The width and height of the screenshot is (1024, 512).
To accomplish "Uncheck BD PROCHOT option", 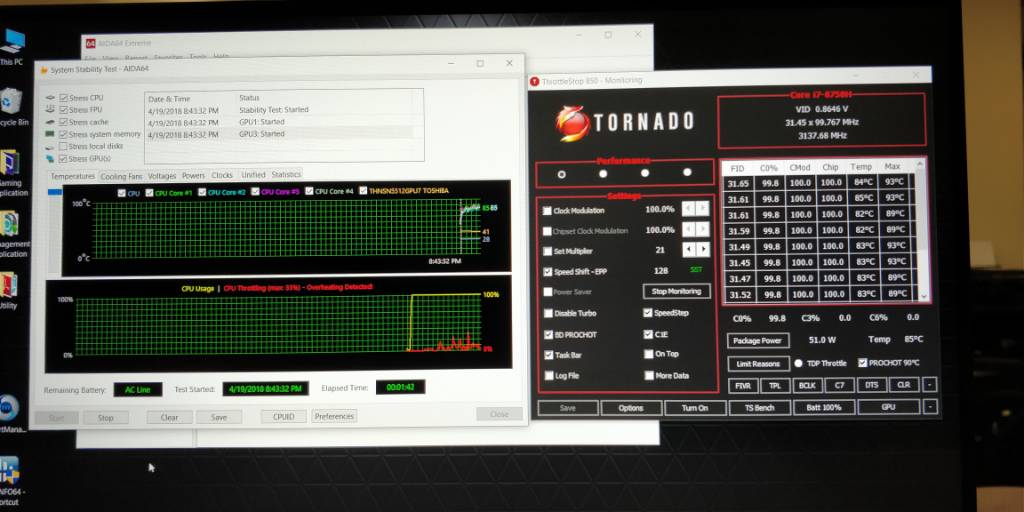I will pyautogui.click(x=547, y=334).
